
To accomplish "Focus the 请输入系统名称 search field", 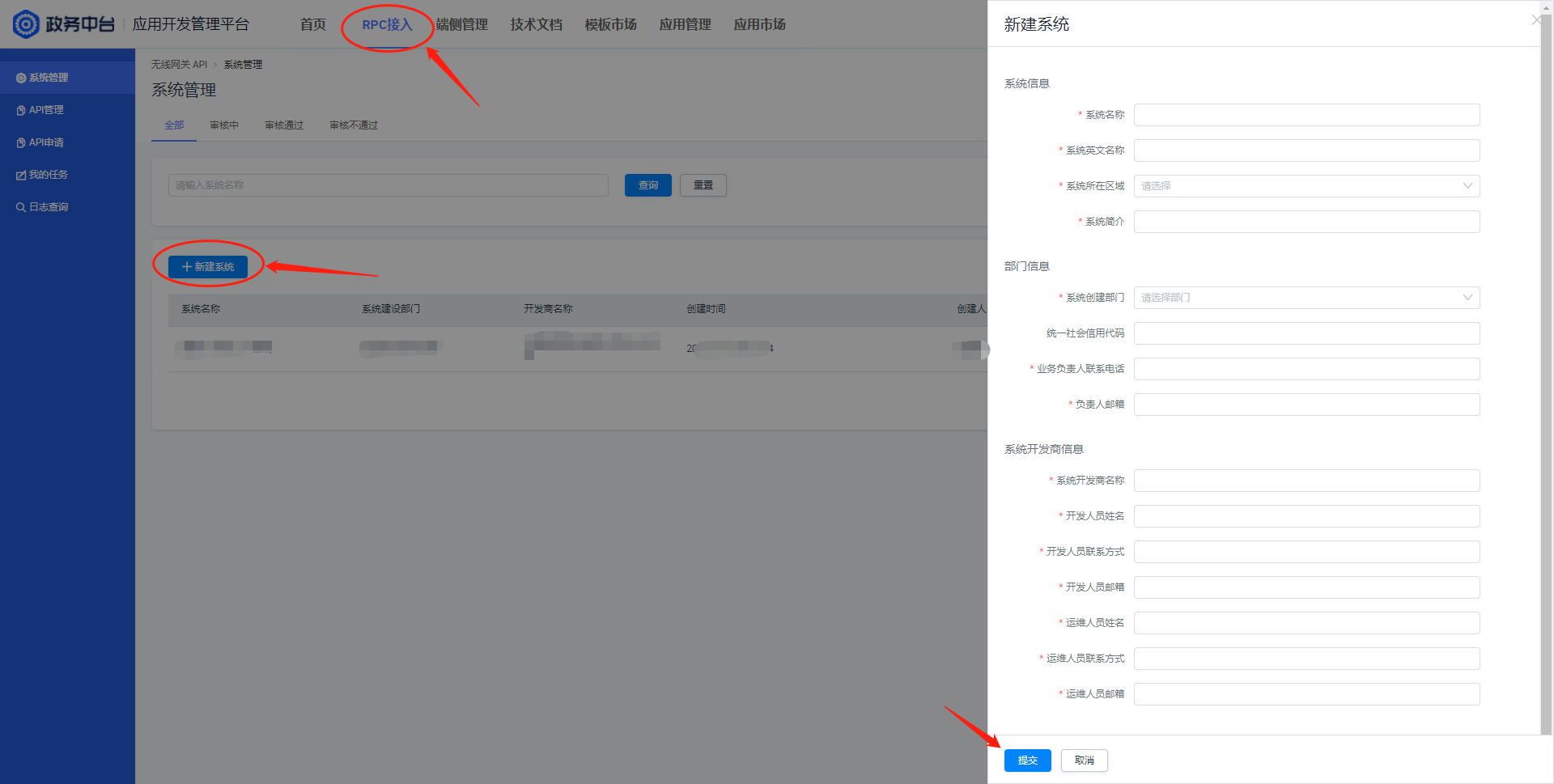I will click(388, 185).
